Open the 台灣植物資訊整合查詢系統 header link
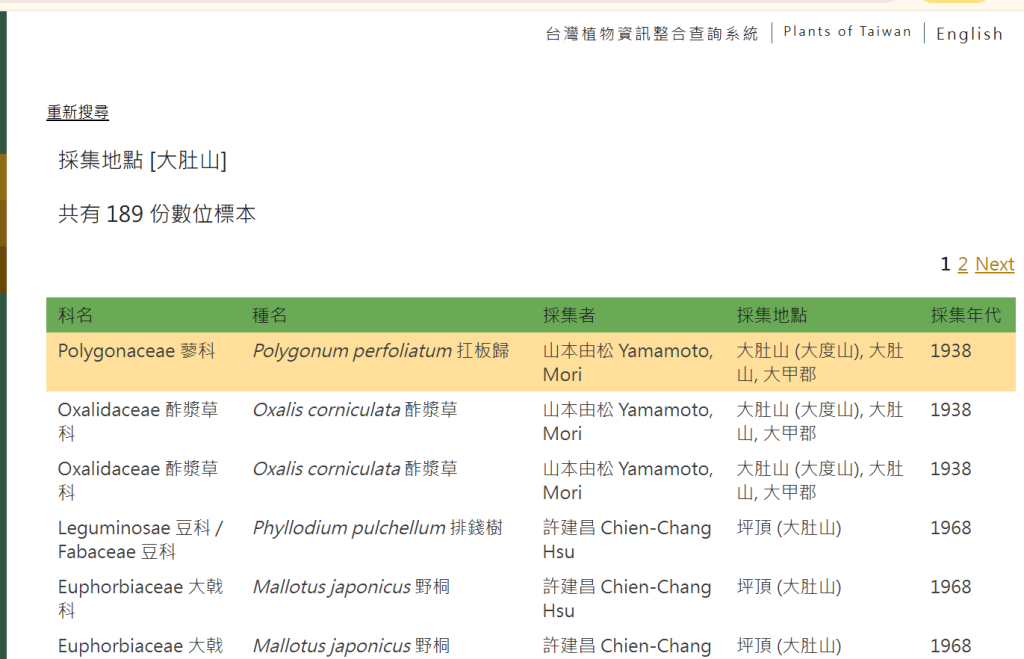1024x659 pixels. coord(652,34)
